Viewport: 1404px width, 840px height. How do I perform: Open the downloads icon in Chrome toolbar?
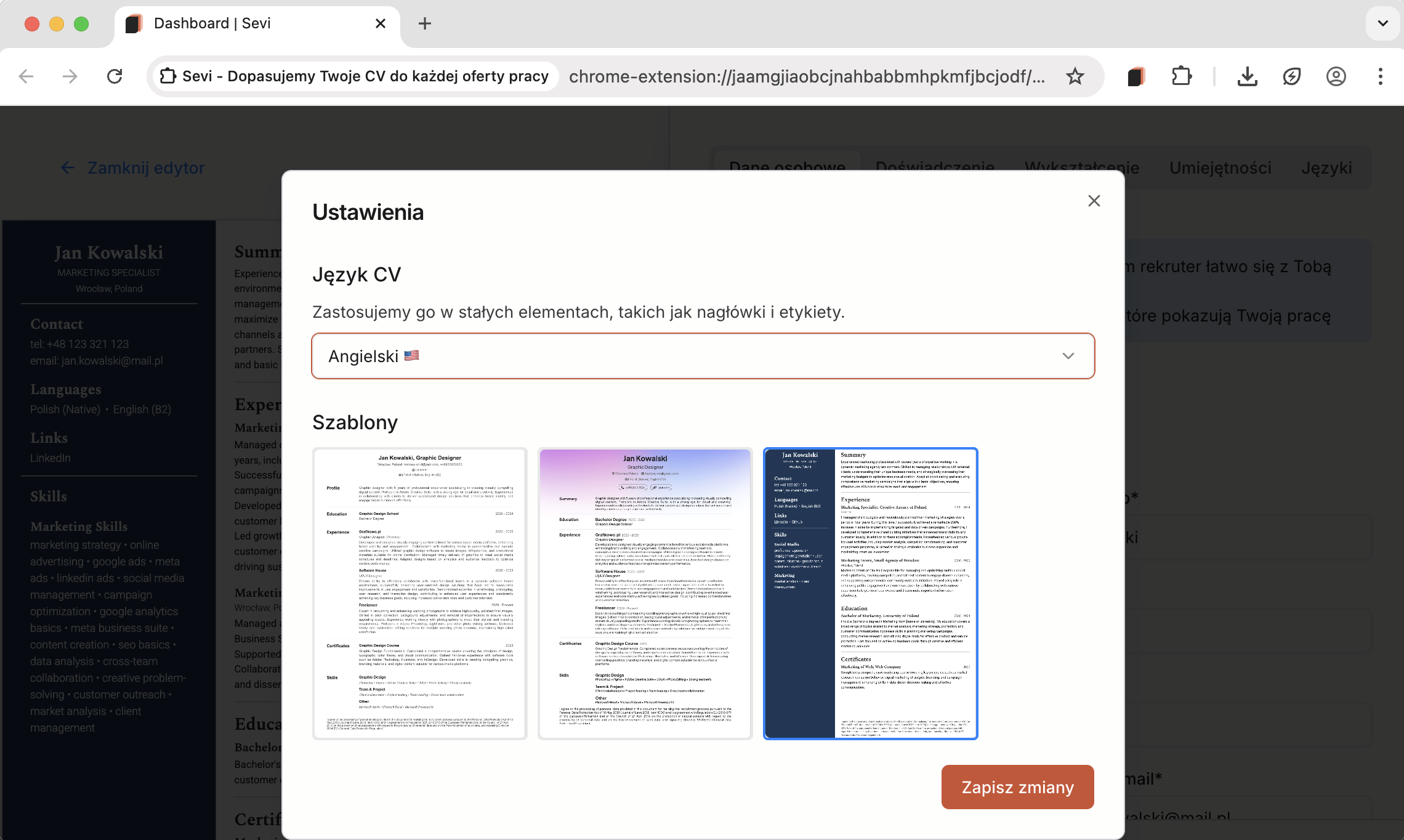coord(1247,76)
